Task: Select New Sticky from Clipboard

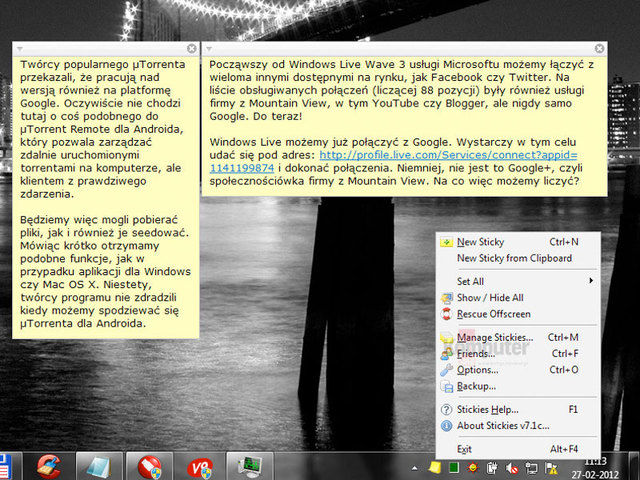Action: tap(518, 258)
